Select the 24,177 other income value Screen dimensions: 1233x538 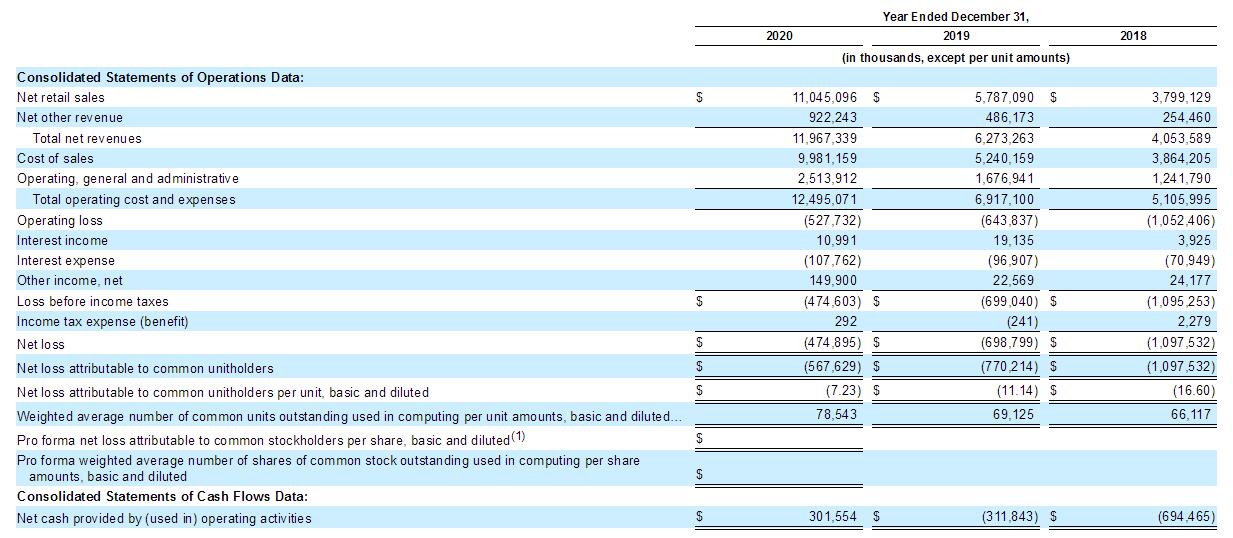(1192, 281)
